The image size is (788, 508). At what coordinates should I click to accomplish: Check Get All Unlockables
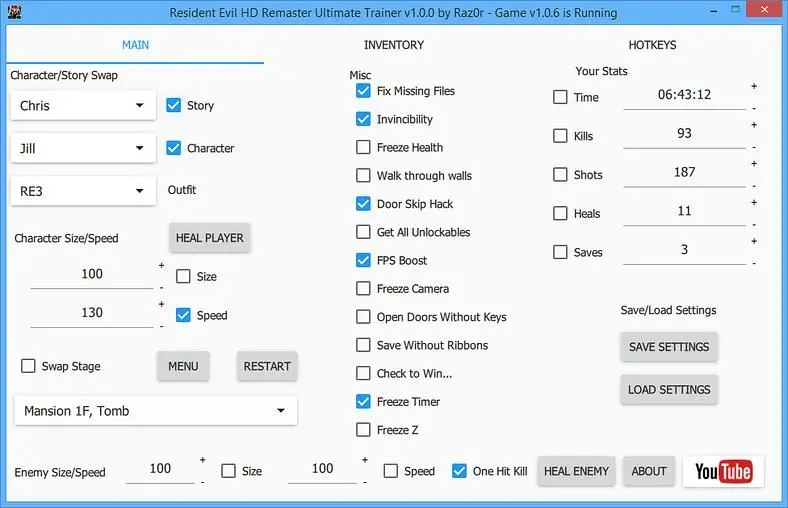[363, 232]
